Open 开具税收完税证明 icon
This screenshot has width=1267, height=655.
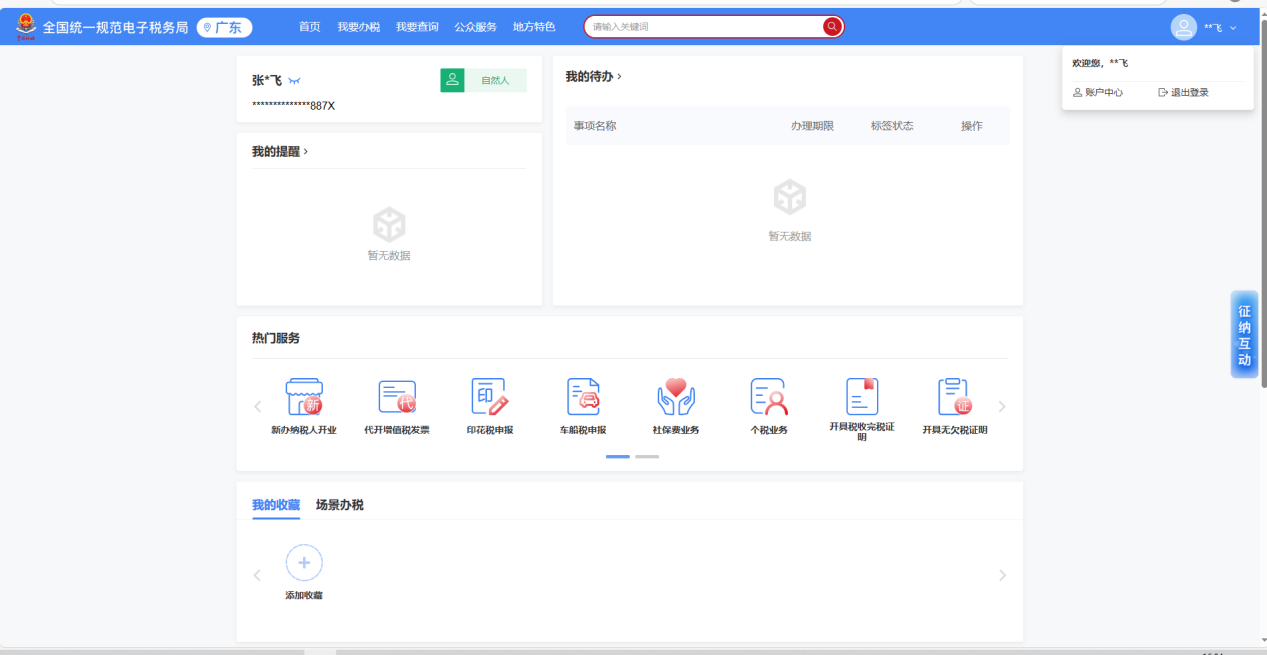(862, 397)
